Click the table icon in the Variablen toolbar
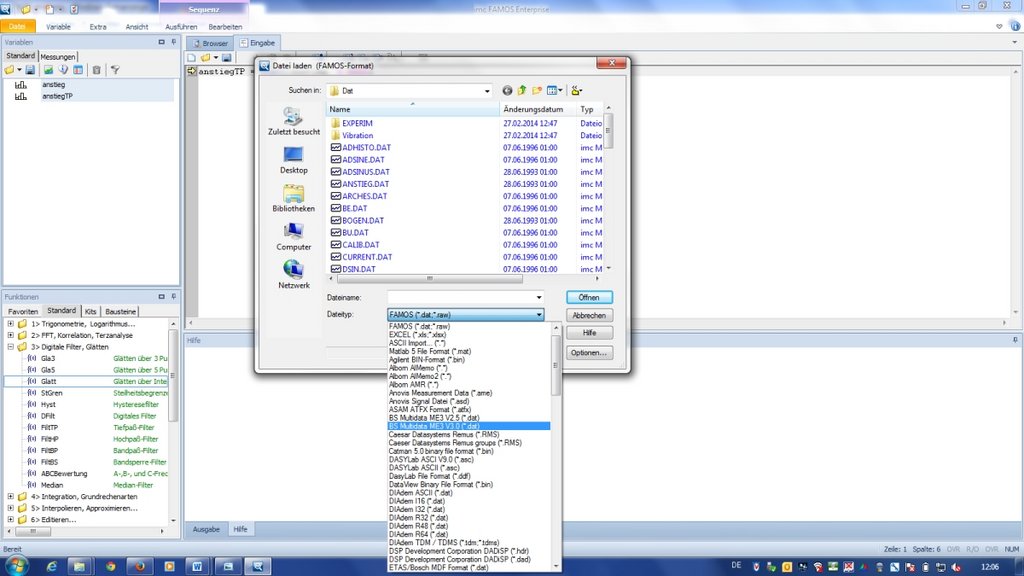The image size is (1024, 576). pyautogui.click(x=78, y=70)
